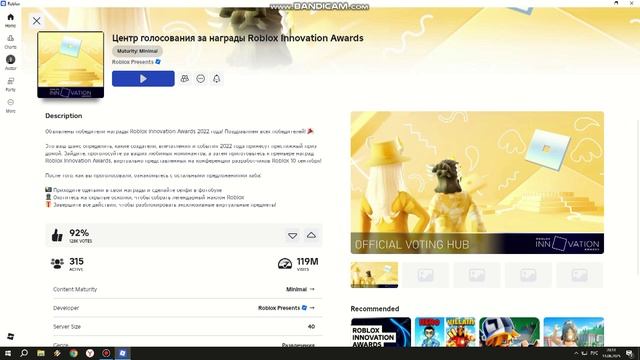Close the experience details page
Screen dimensions: 640x360
tap(36, 20)
